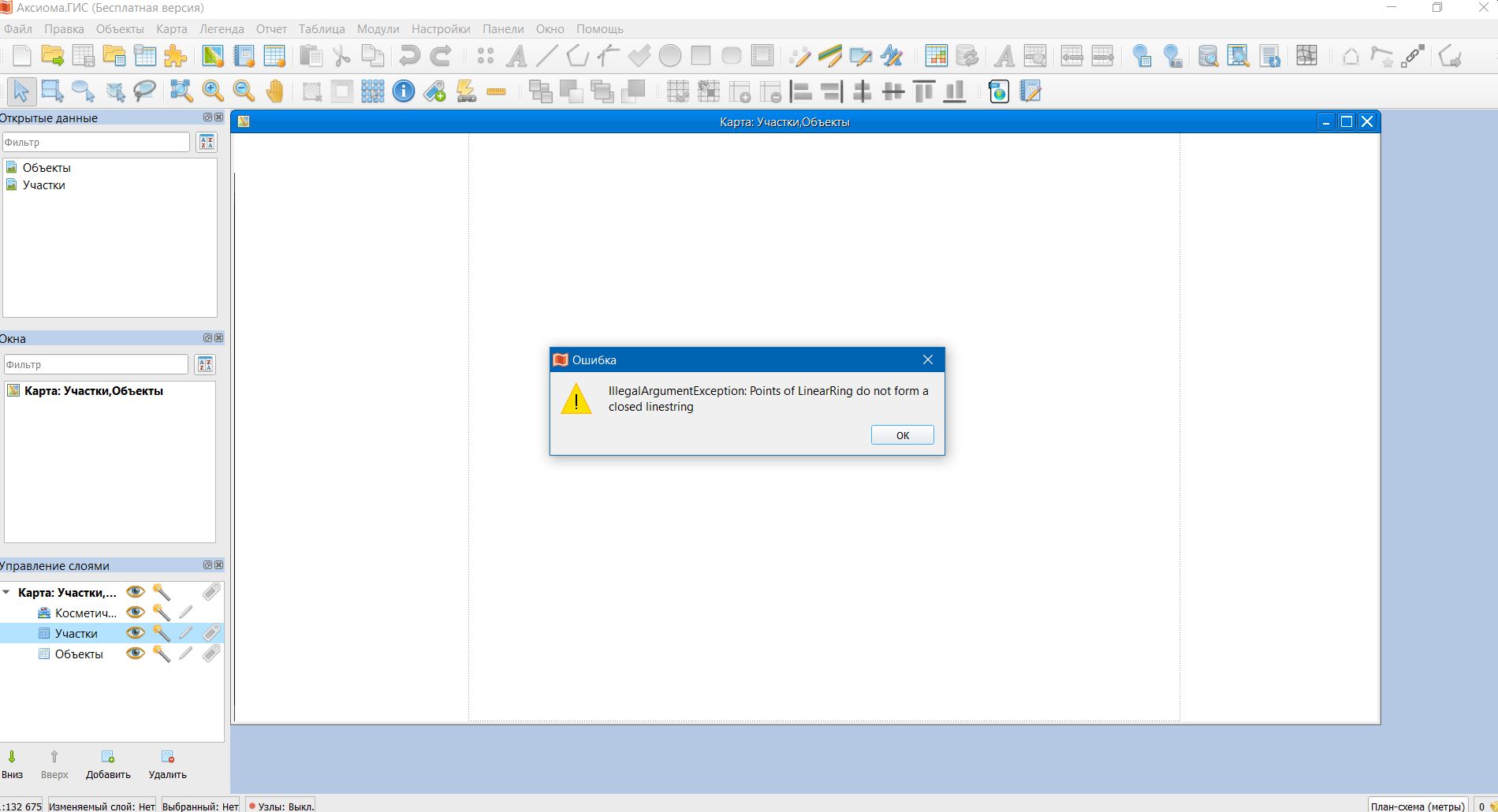The image size is (1498, 812).
Task: Click the ruler measurement tool
Action: point(496,91)
